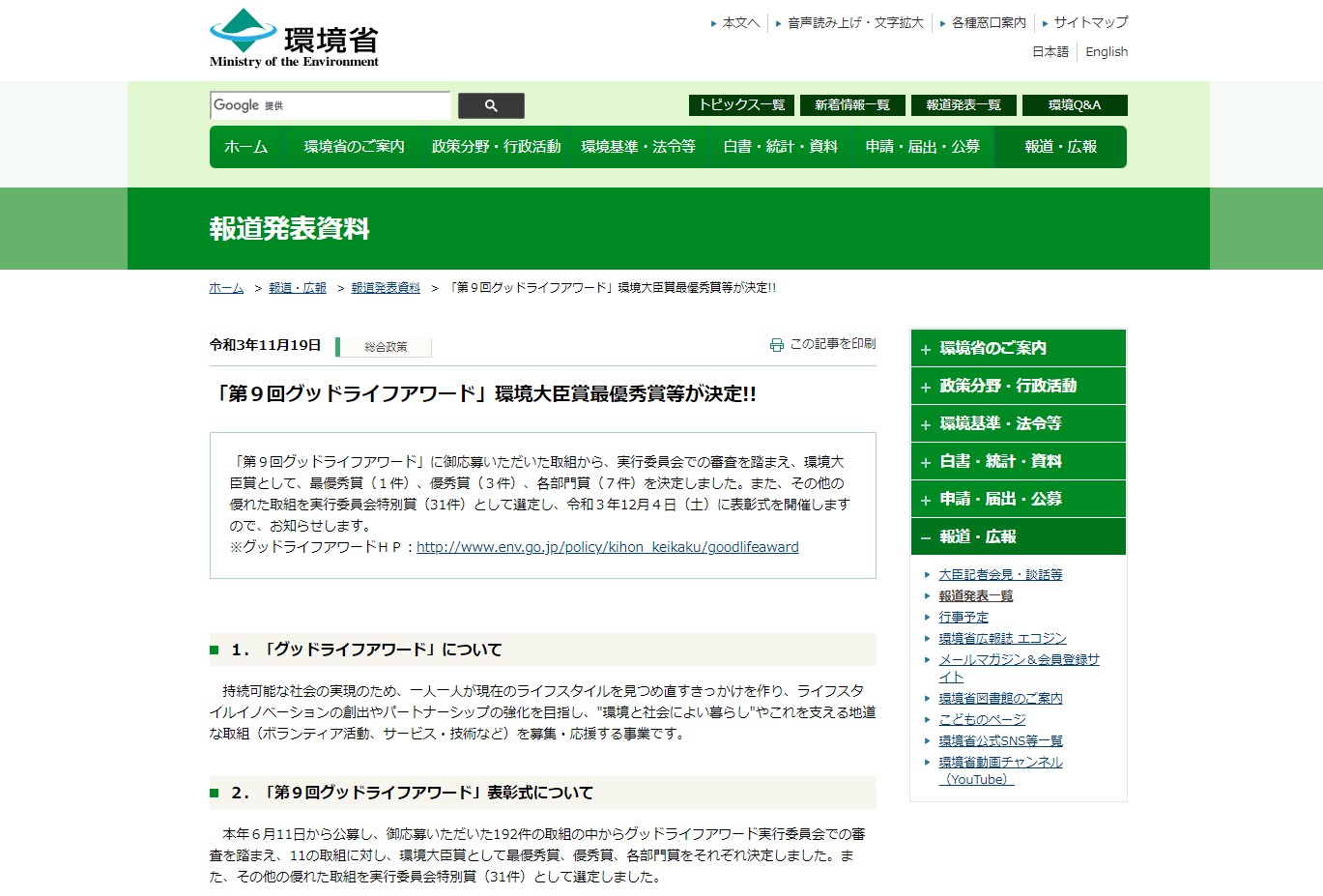Open the 報道・広報 main navigation tab
The image size is (1323, 896).
pos(1060,147)
